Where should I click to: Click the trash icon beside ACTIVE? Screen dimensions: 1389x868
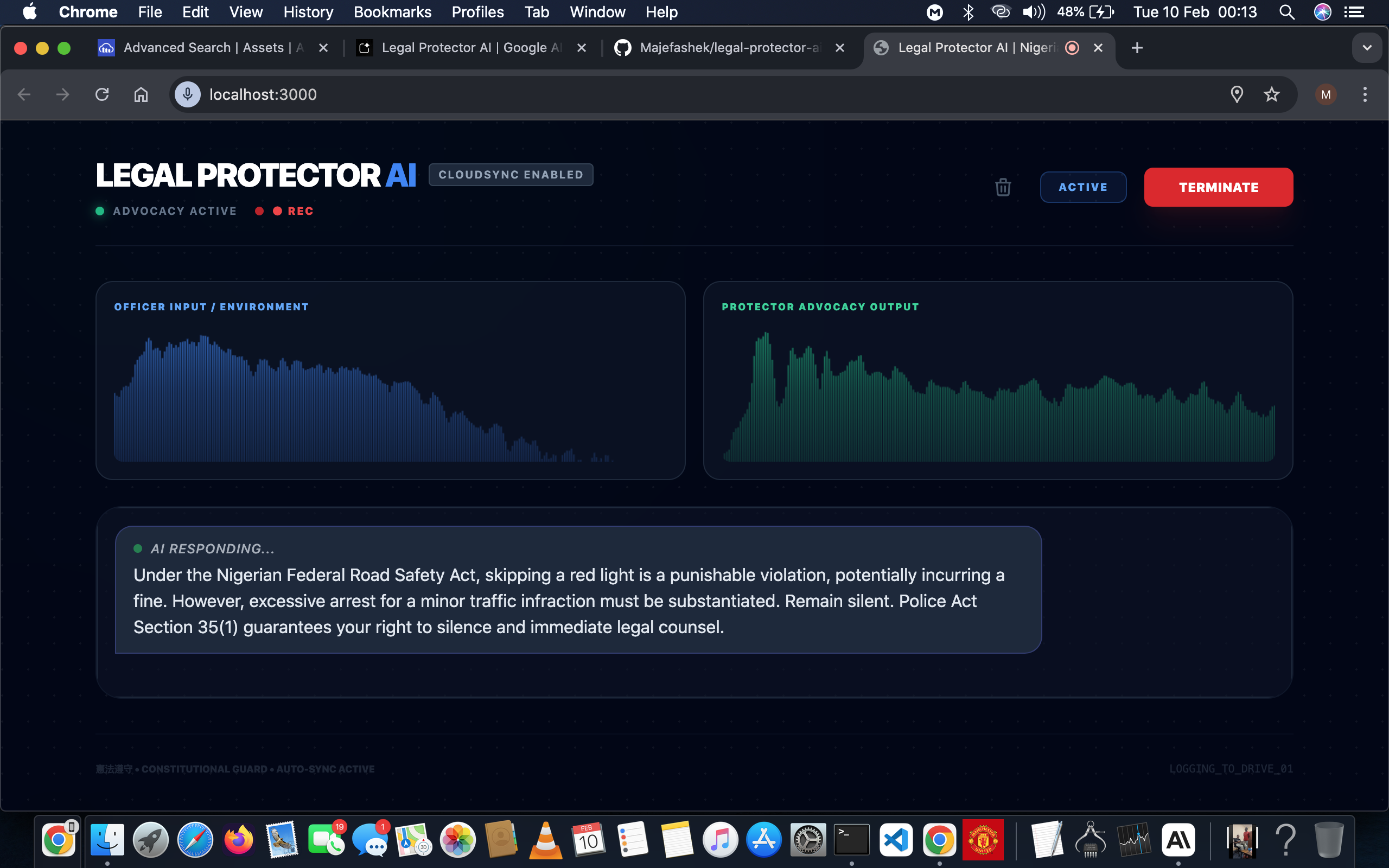[x=1003, y=187]
